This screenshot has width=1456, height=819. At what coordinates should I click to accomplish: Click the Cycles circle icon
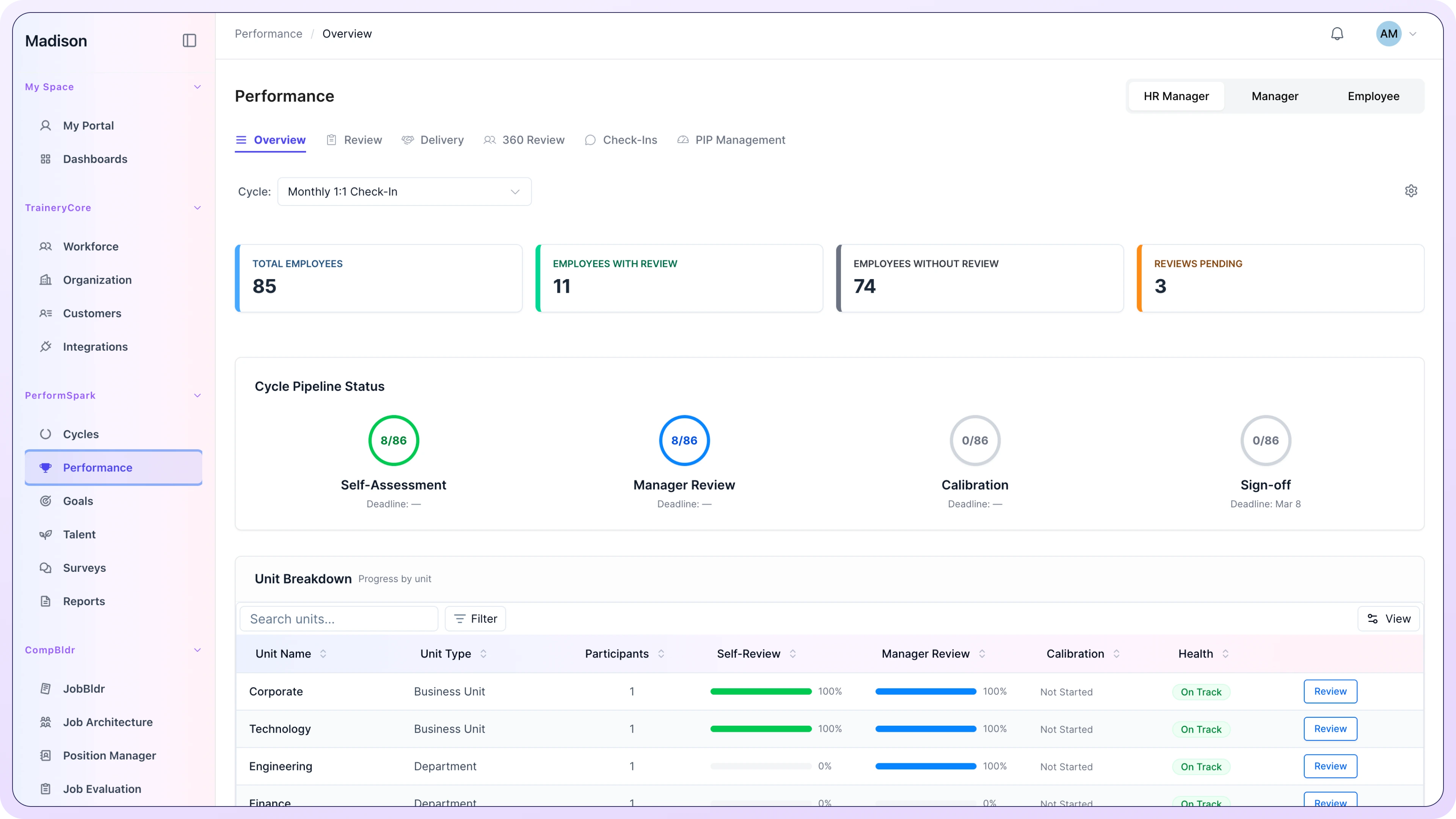click(x=46, y=434)
